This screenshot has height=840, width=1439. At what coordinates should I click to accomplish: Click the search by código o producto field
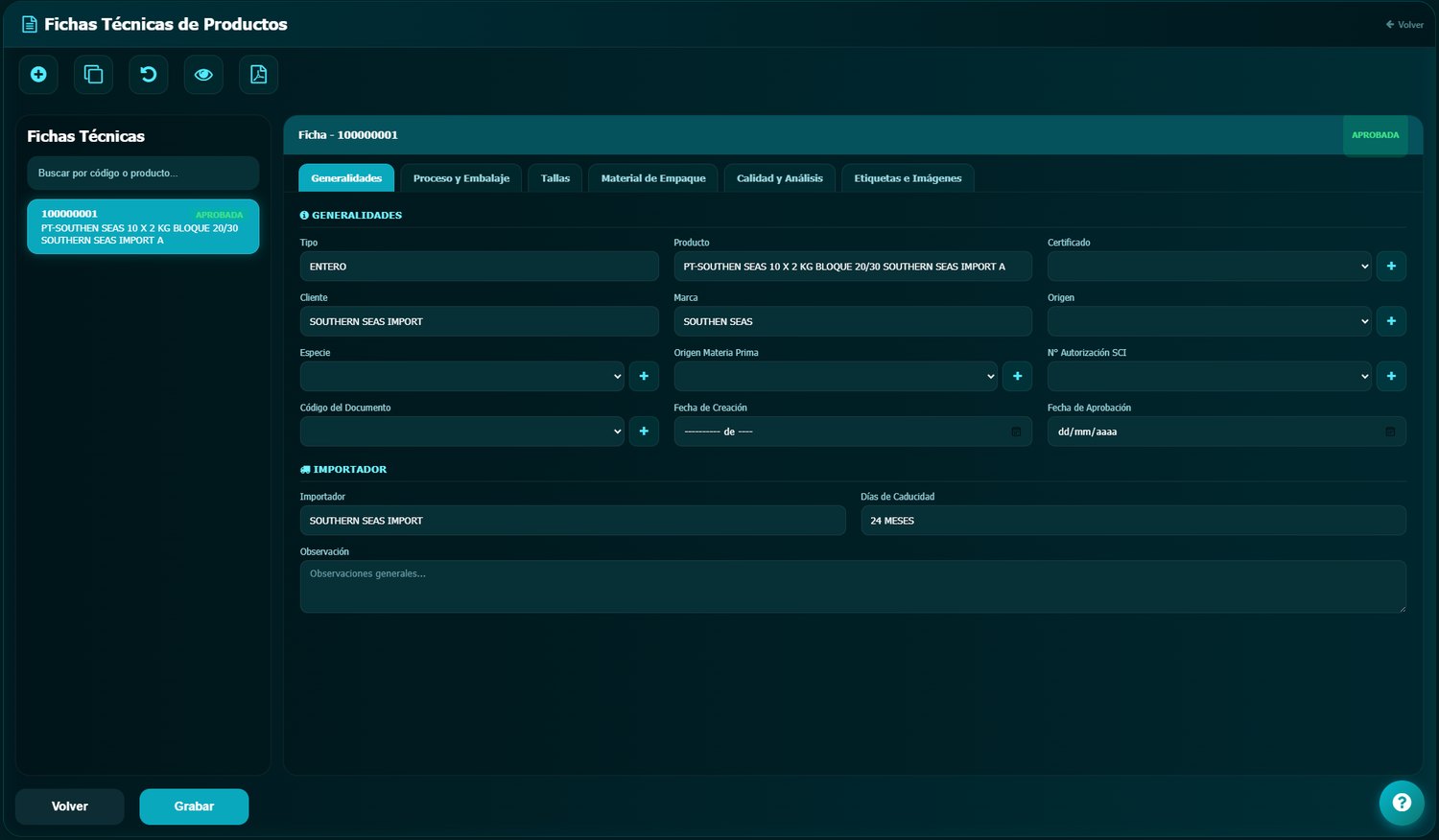143,173
